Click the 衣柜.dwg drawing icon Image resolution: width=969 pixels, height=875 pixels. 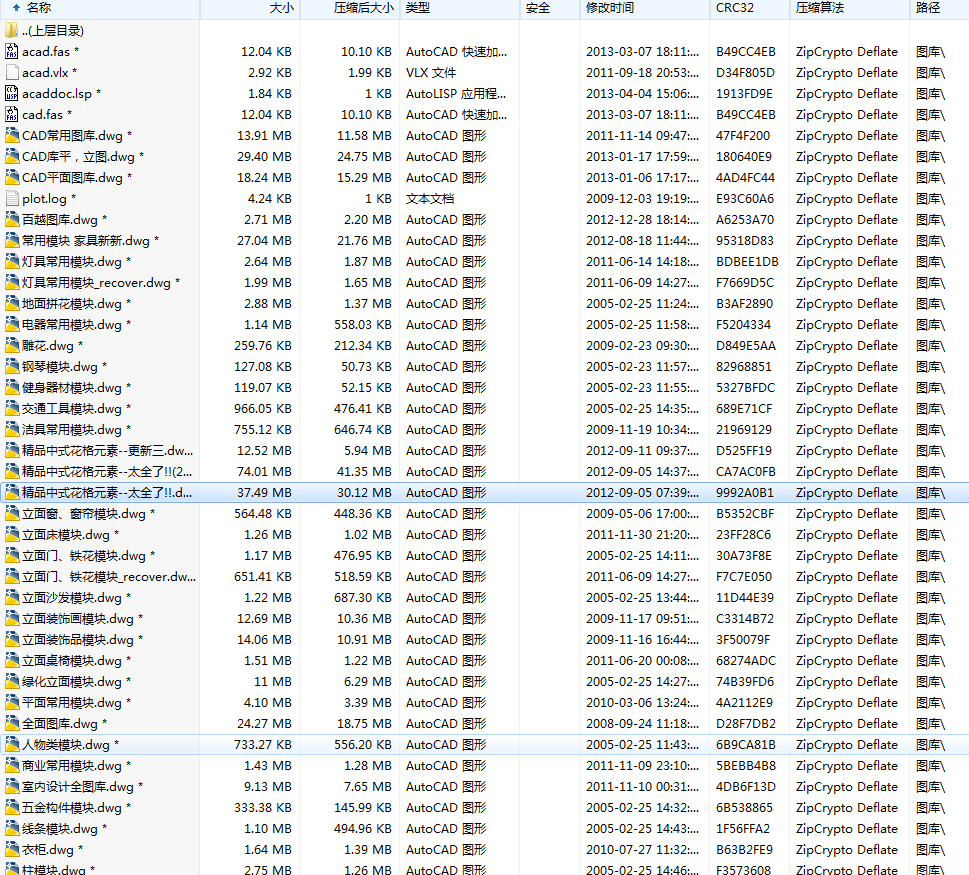click(11, 850)
